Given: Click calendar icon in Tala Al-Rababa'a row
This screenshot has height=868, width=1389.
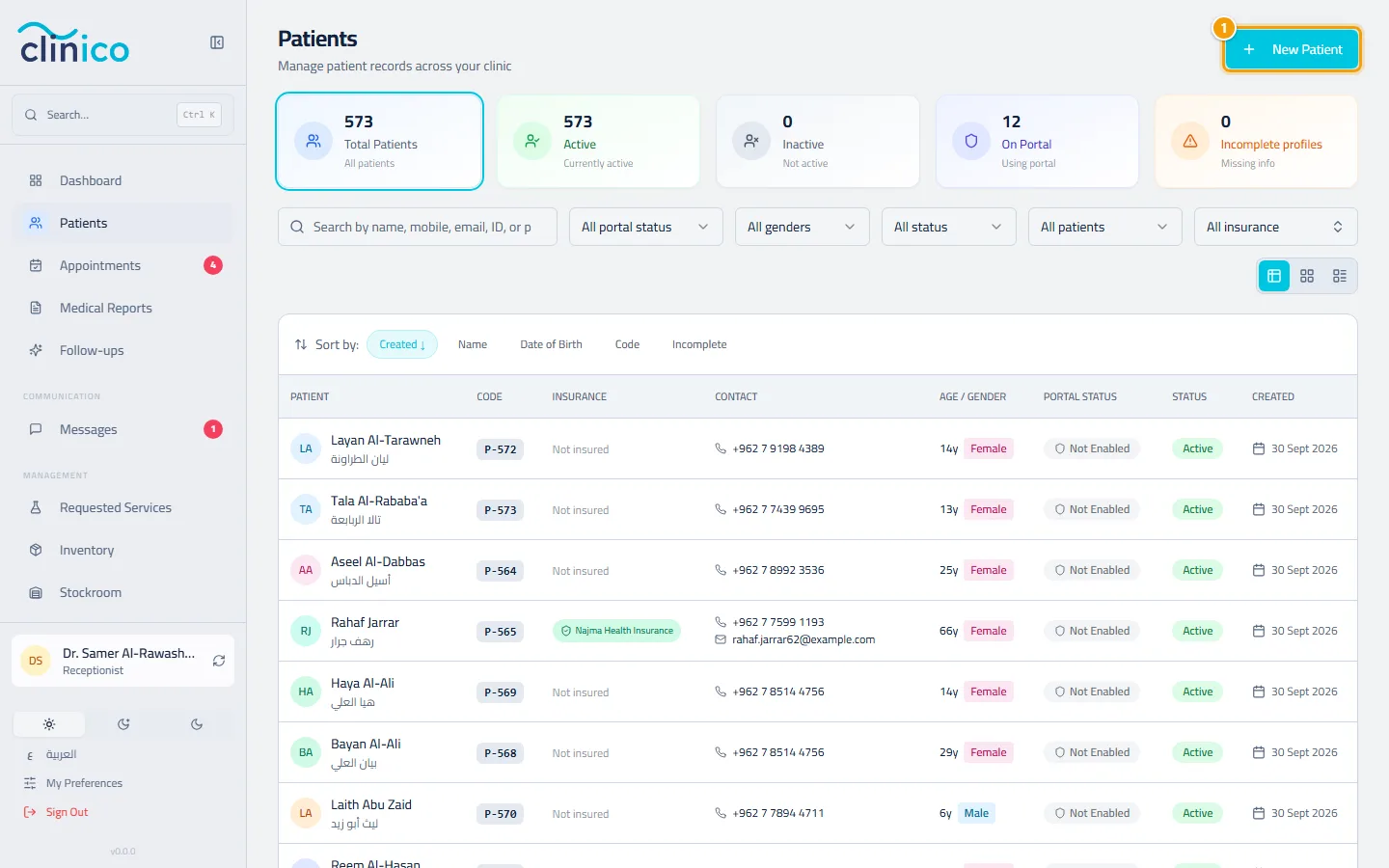Looking at the screenshot, I should point(1259,509).
